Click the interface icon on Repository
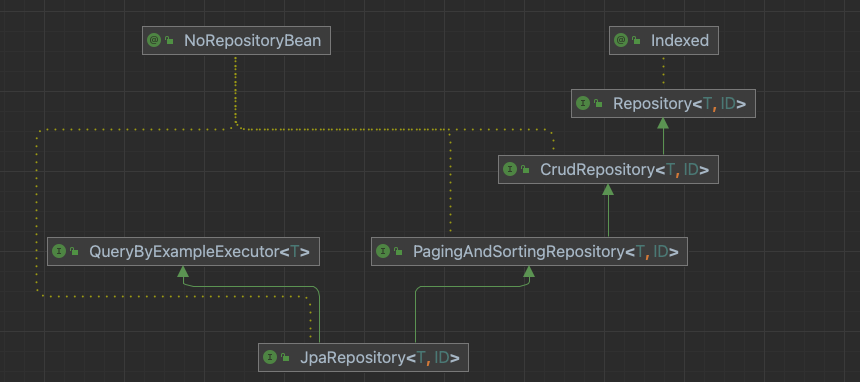 [583, 103]
